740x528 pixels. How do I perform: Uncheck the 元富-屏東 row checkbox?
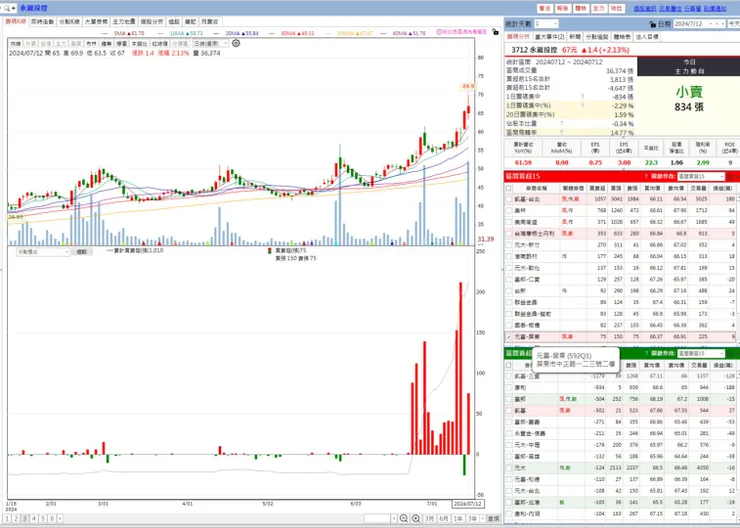(509, 337)
